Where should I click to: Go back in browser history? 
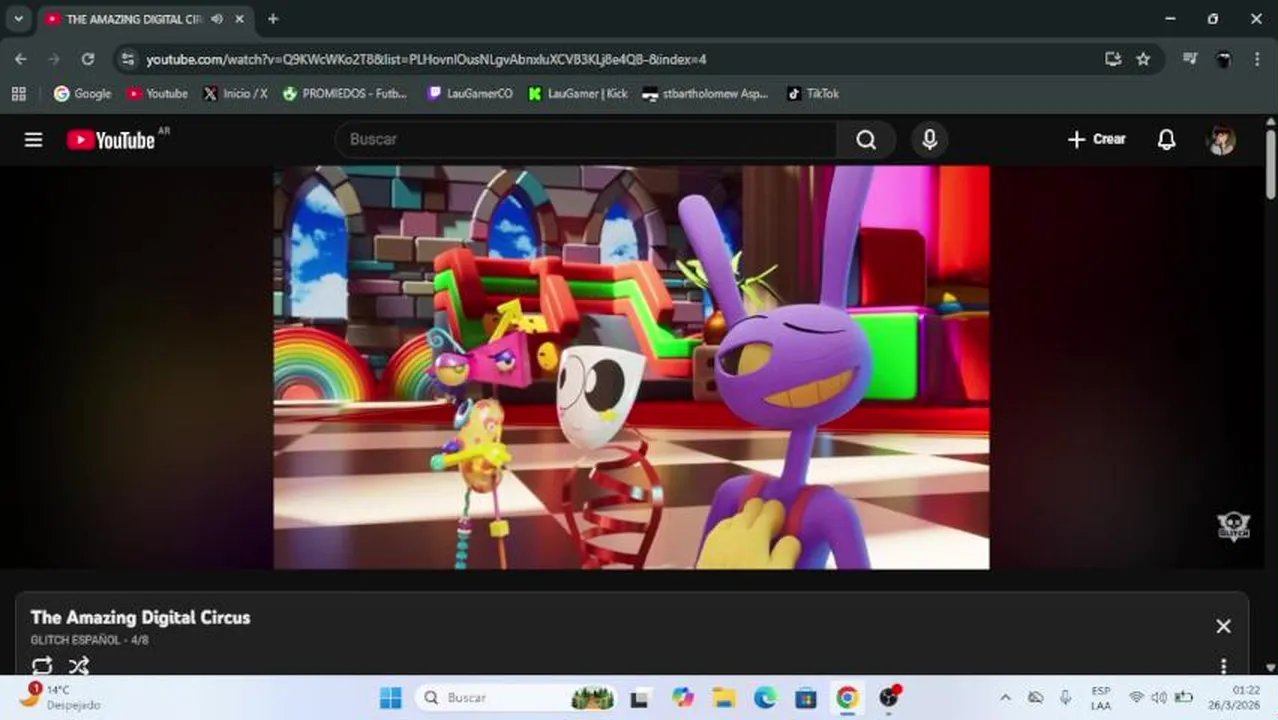point(21,59)
